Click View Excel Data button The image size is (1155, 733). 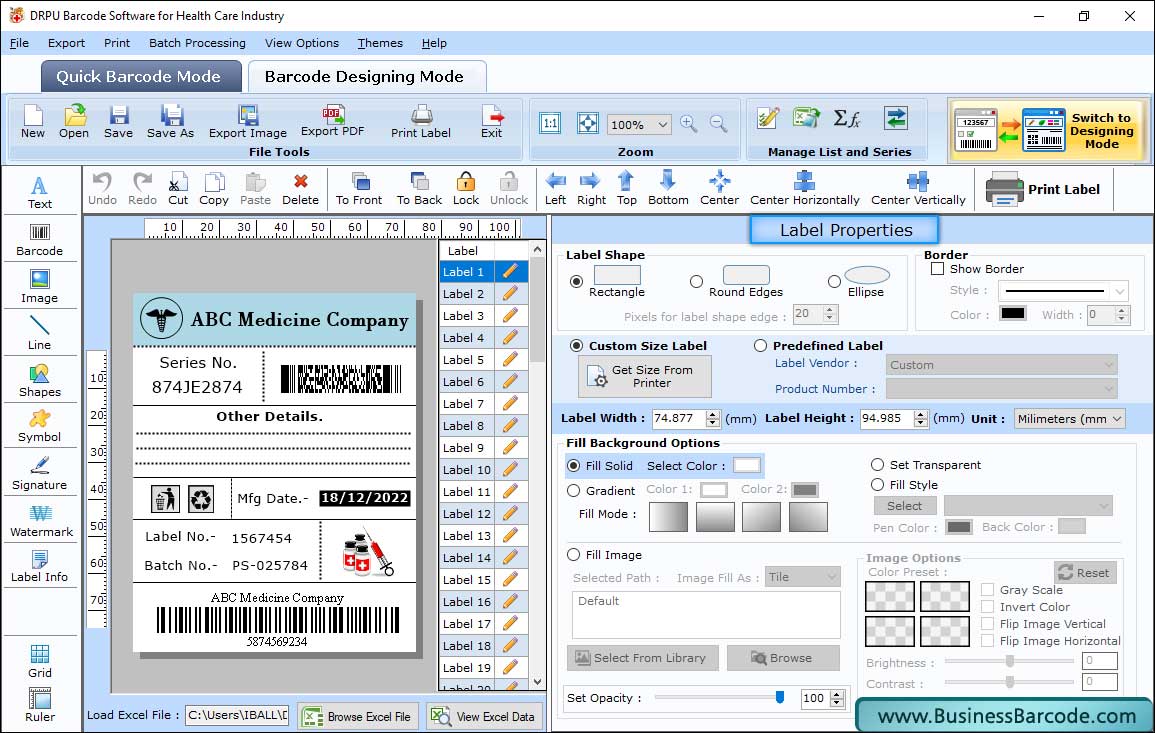click(484, 716)
